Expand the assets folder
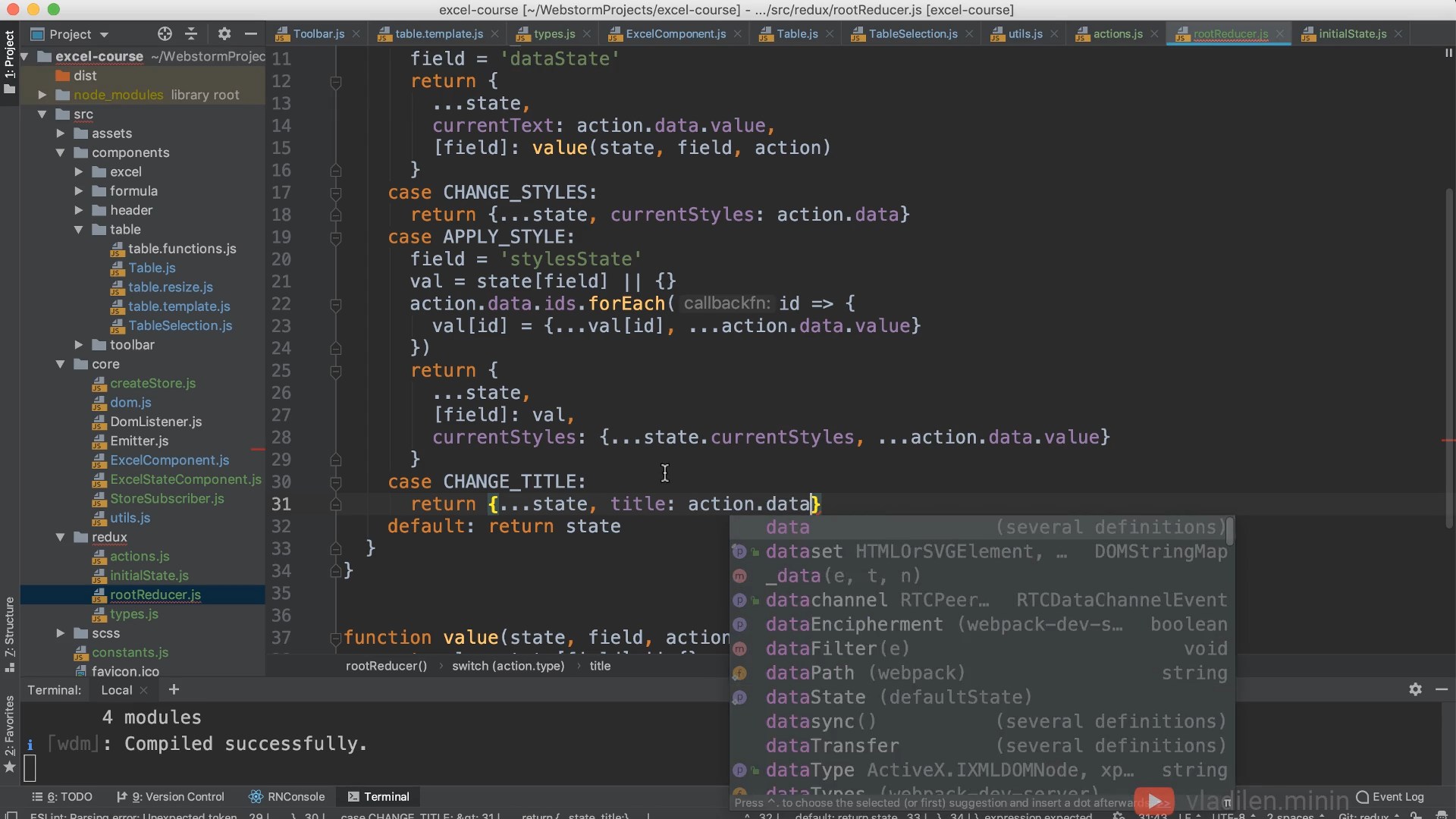 coord(61,133)
